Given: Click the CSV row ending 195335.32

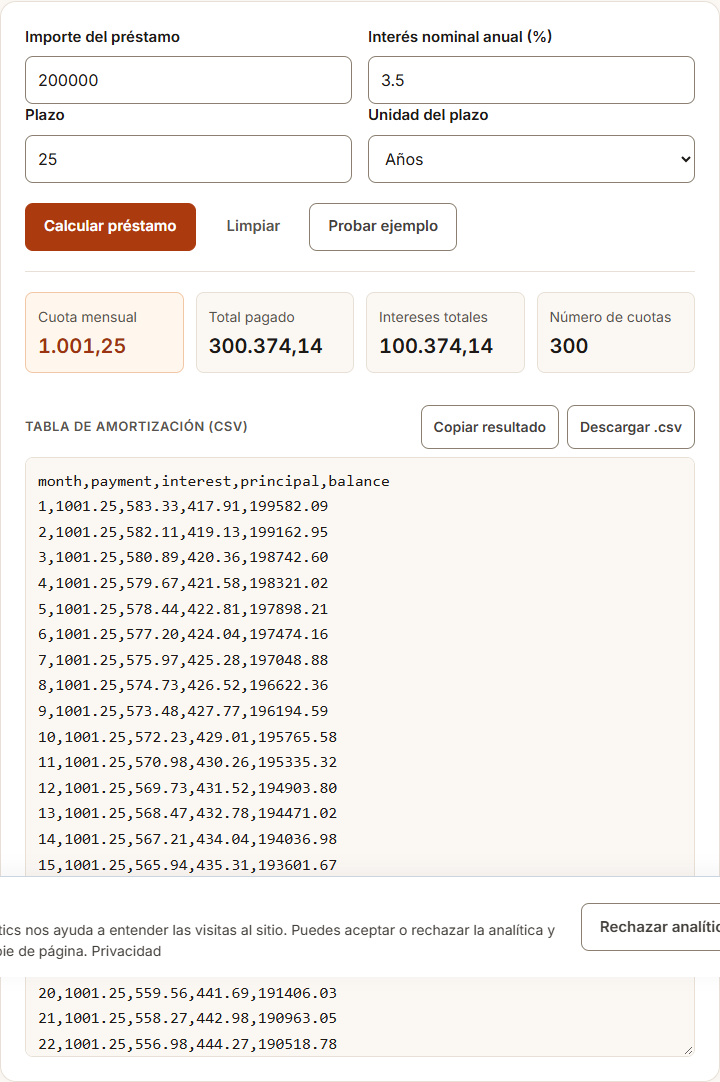Looking at the screenshot, I should tap(188, 763).
